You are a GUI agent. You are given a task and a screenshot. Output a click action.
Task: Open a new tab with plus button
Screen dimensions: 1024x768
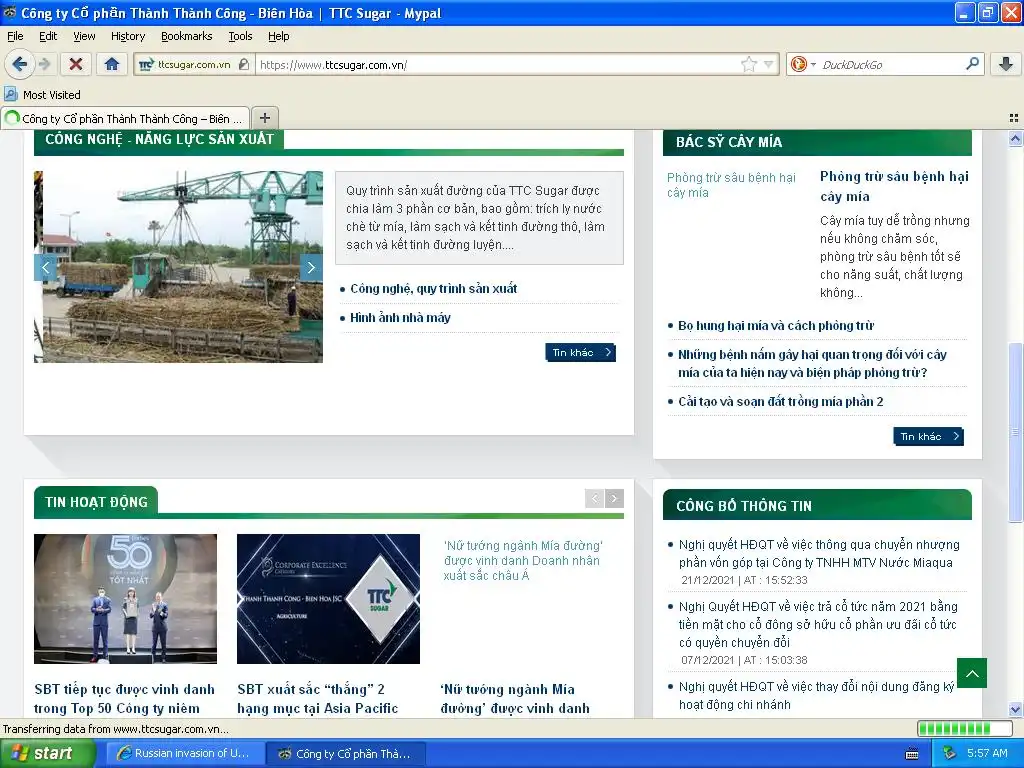pyautogui.click(x=264, y=118)
